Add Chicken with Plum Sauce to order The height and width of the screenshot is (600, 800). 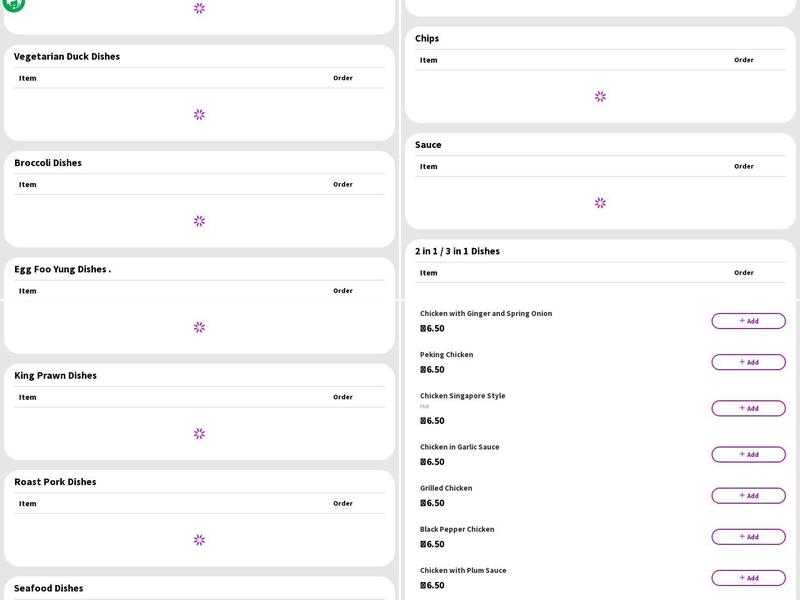[748, 577]
